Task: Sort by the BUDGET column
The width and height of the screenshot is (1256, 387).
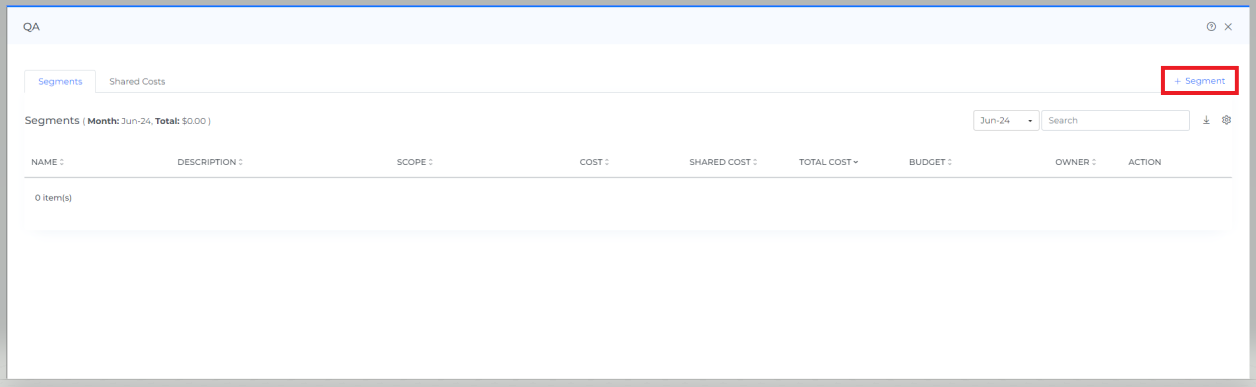Action: point(930,162)
